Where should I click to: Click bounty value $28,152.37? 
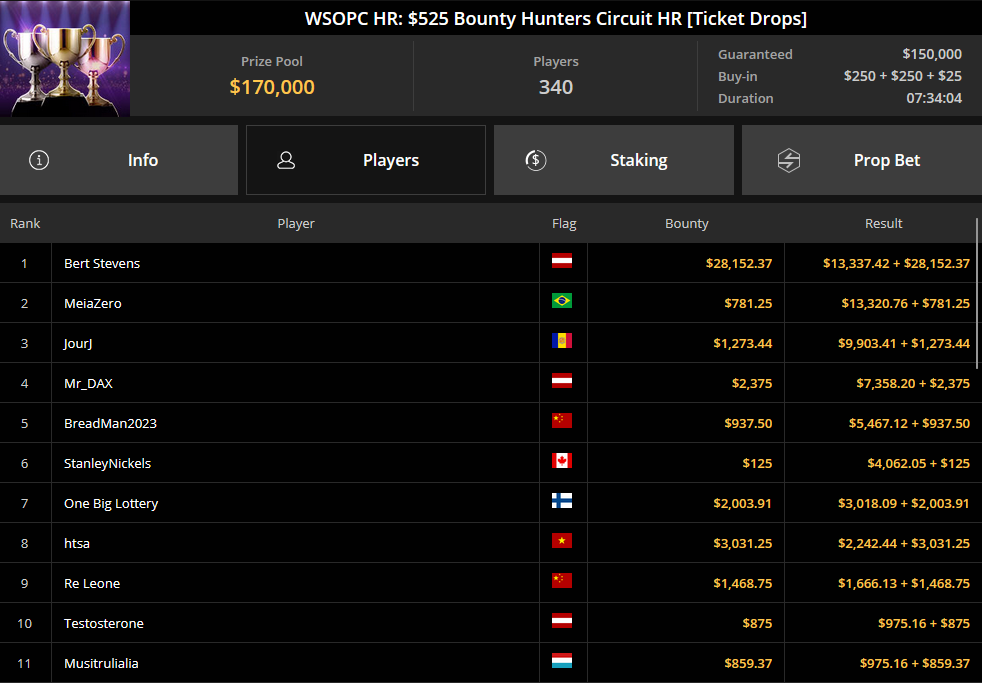(739, 264)
